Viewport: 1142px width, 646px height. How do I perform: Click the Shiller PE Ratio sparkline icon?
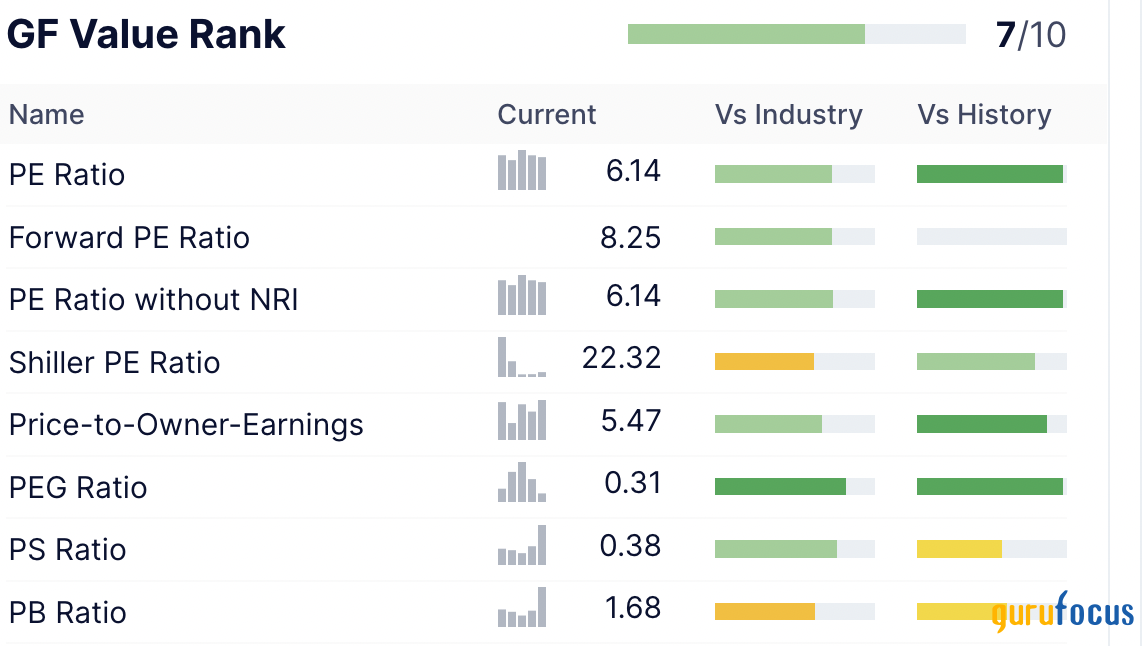pyautogui.click(x=522, y=358)
